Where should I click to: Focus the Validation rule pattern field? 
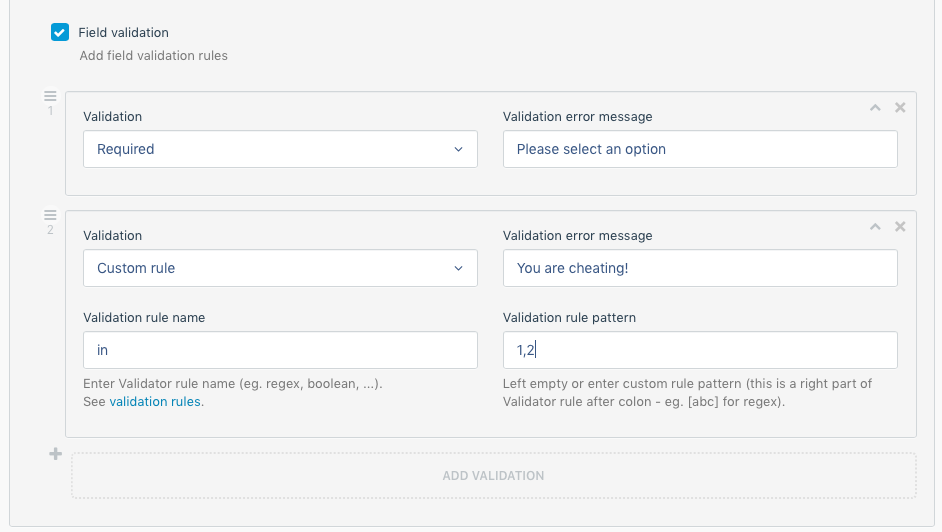click(700, 350)
